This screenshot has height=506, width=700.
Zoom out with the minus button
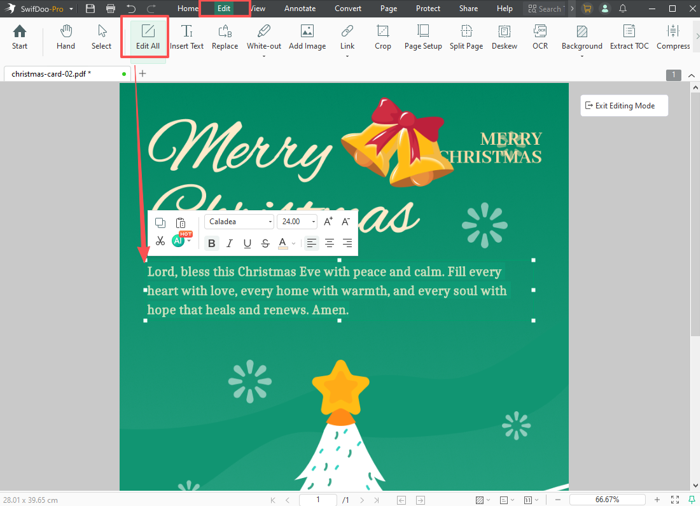coord(558,500)
